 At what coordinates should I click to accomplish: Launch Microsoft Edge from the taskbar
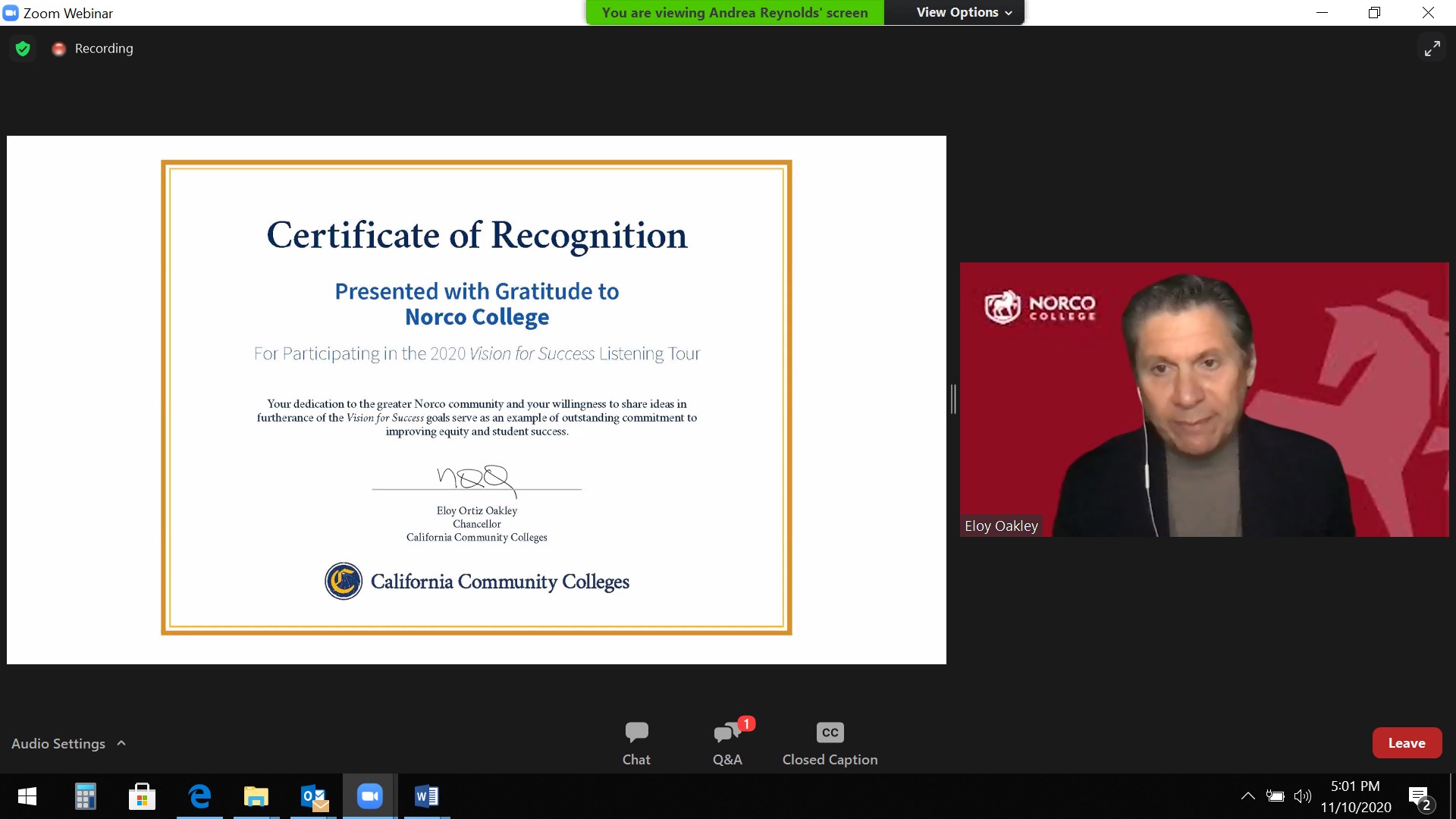click(x=199, y=796)
